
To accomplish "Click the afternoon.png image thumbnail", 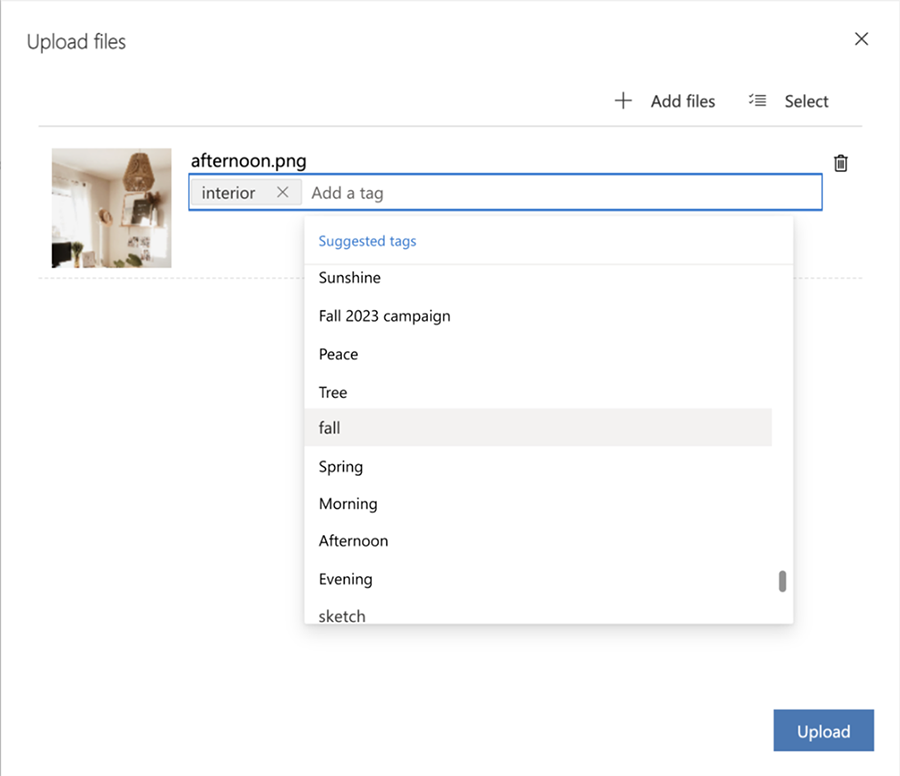I will [110, 207].
